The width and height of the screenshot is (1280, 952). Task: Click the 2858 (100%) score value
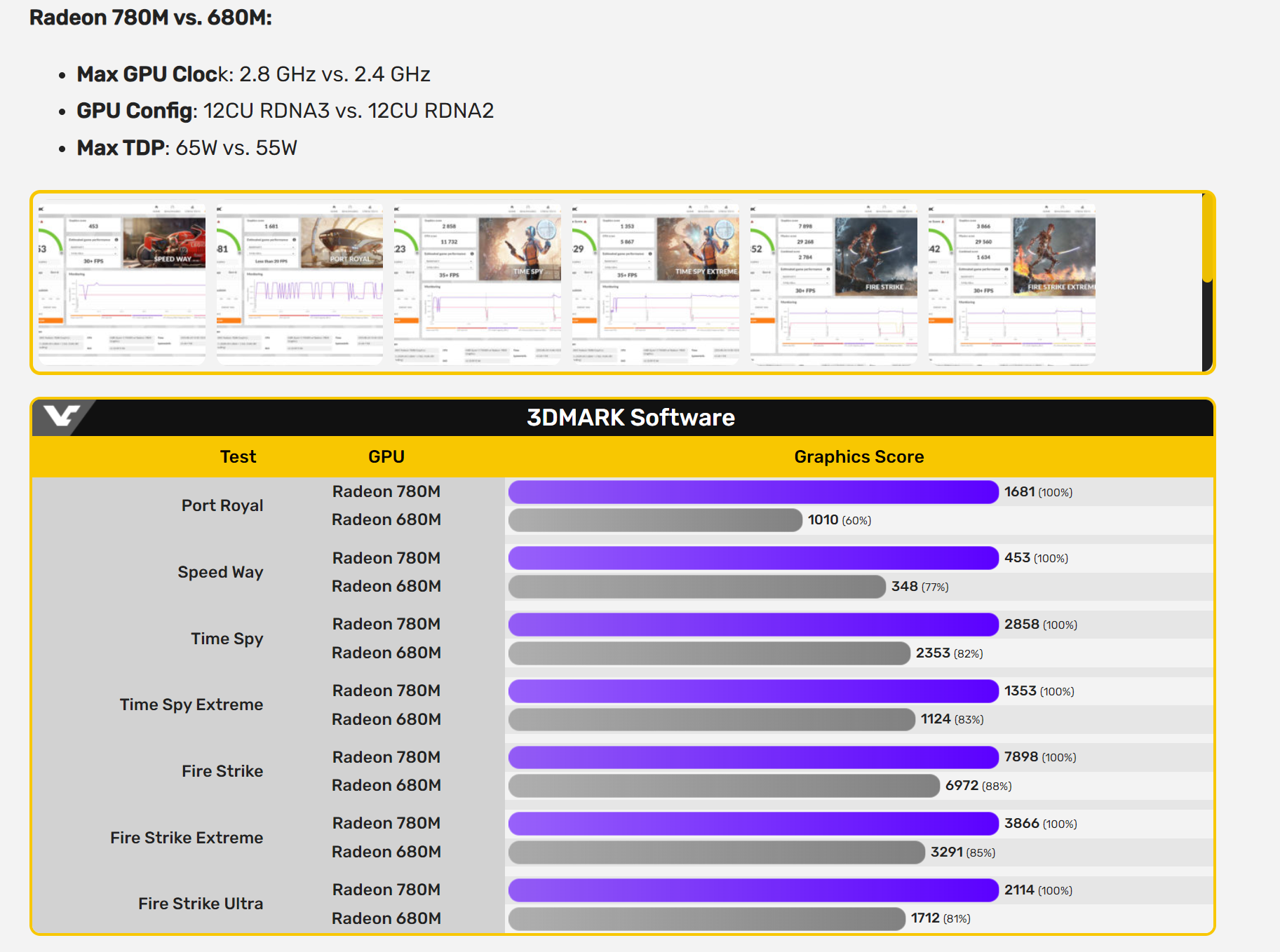pos(1041,625)
